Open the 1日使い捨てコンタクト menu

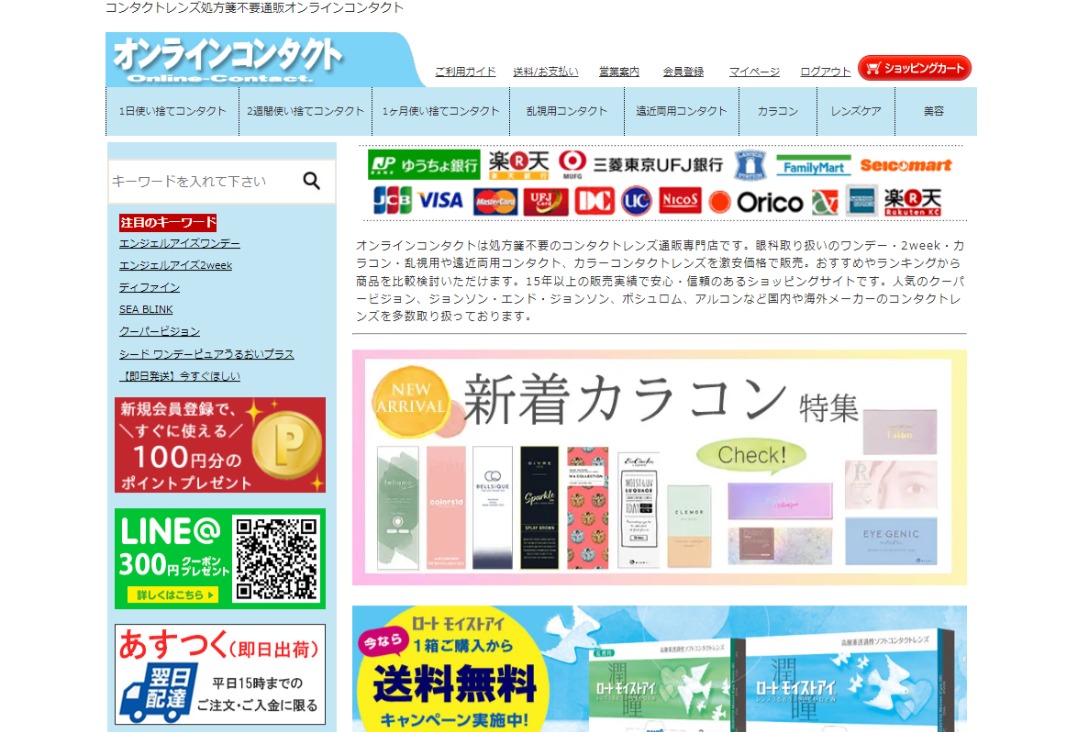172,111
